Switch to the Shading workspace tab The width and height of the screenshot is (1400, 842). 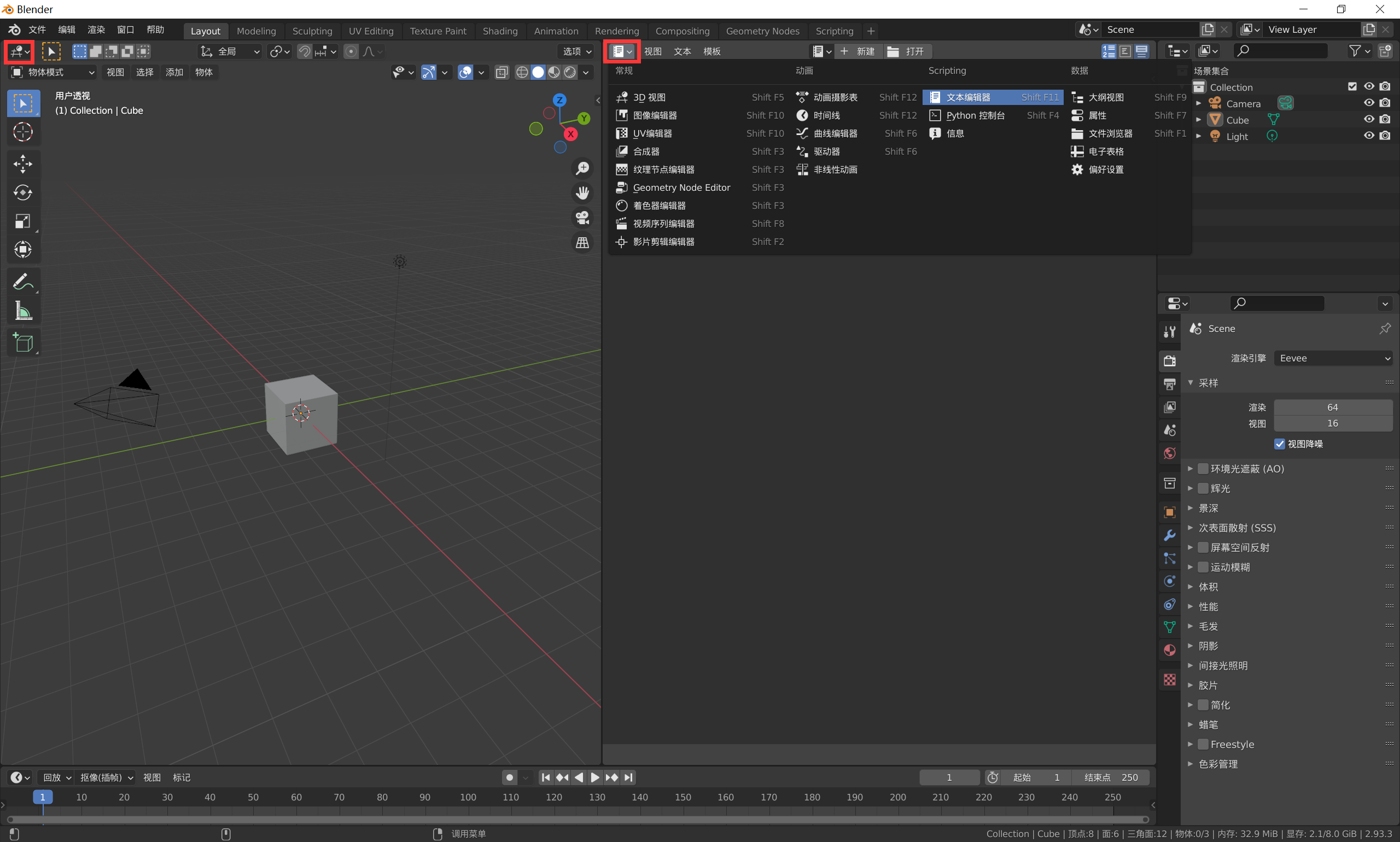click(499, 31)
